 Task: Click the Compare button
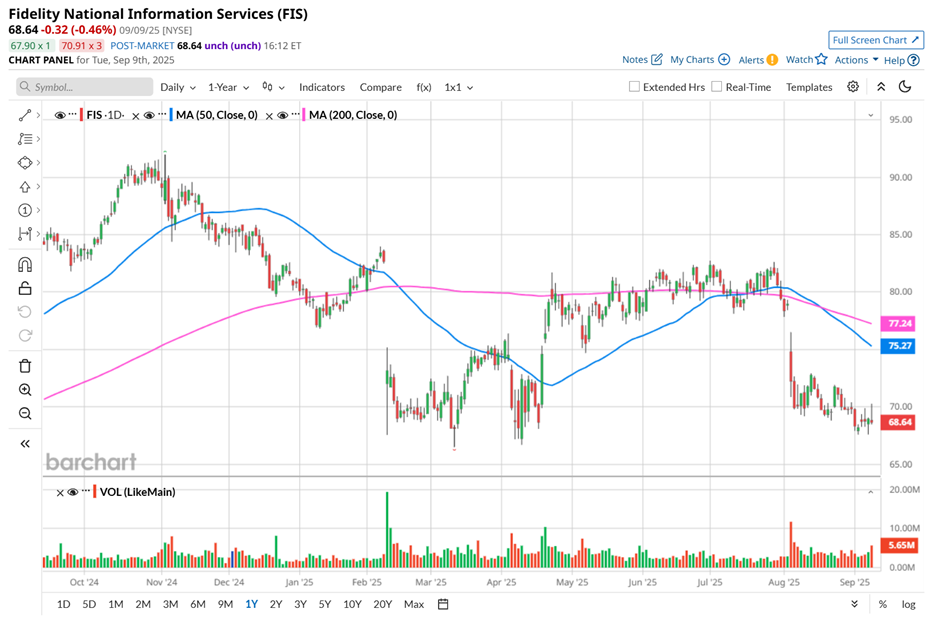pos(381,87)
